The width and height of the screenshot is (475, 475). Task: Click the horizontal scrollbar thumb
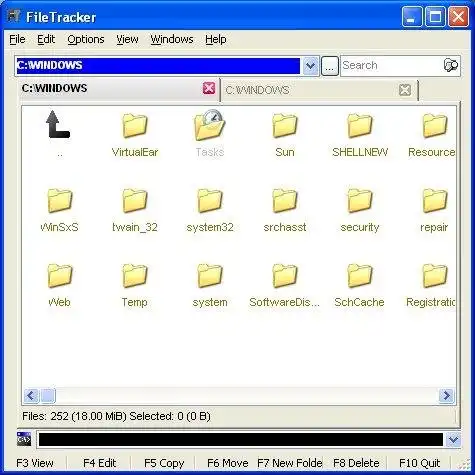pyautogui.click(x=48, y=396)
